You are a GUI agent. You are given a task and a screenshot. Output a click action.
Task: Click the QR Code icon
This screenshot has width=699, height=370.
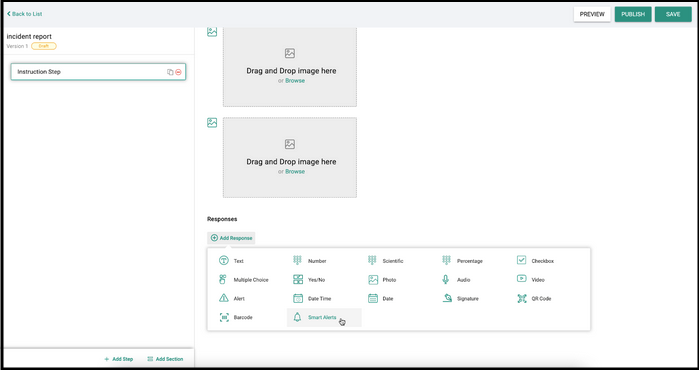point(522,299)
